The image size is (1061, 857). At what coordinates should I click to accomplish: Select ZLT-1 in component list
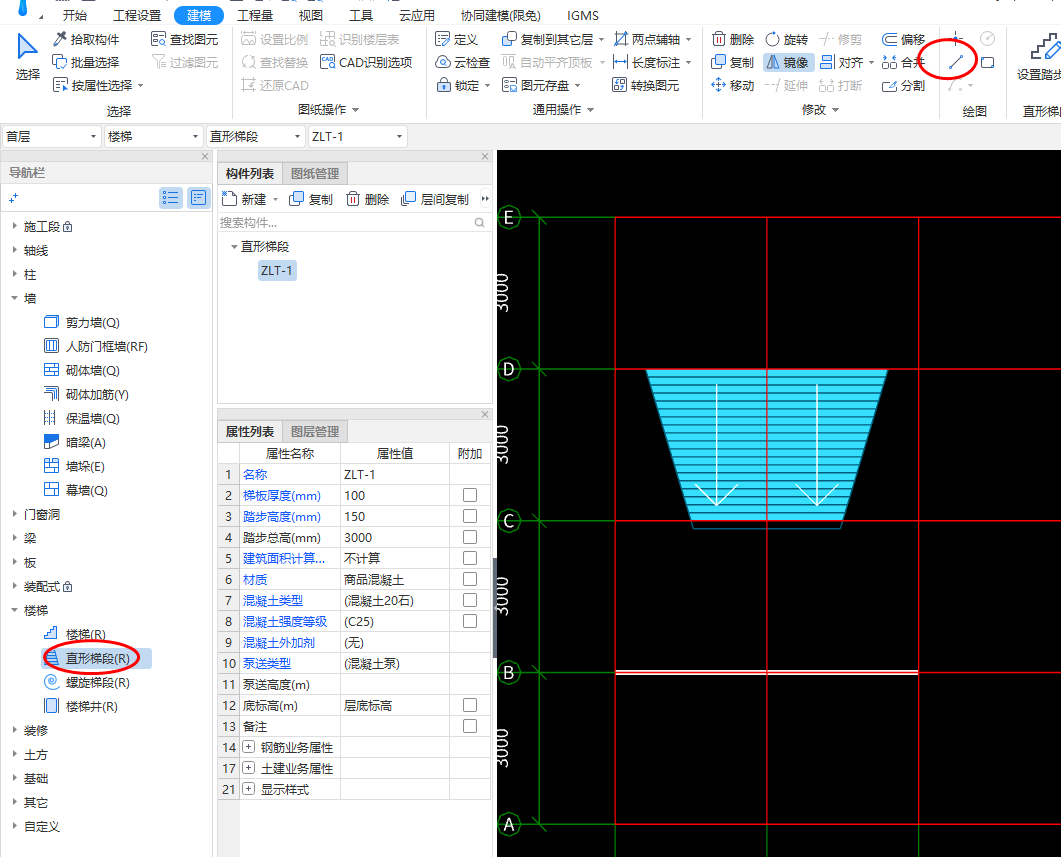tap(277, 271)
